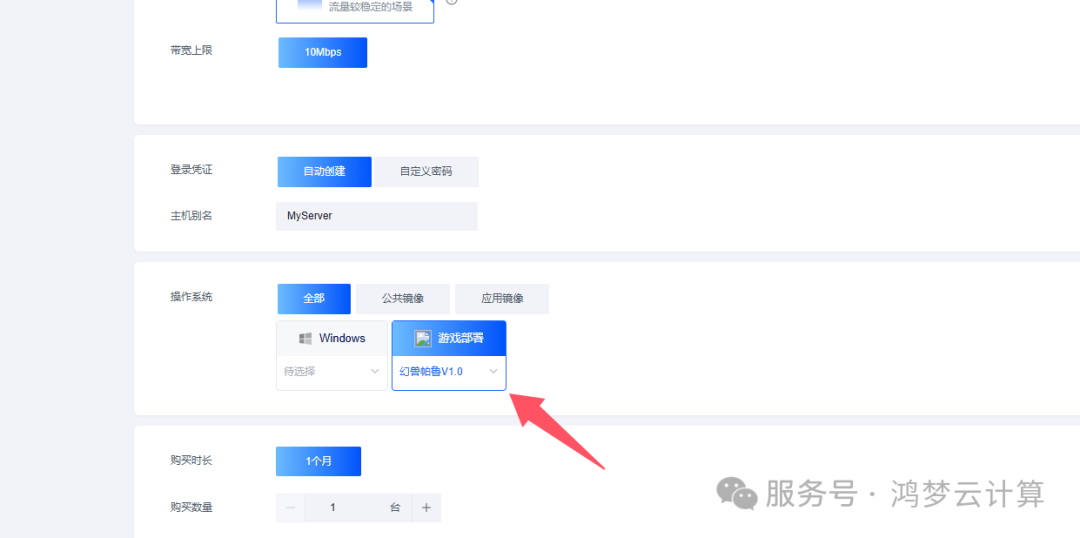Open the 幻兽帕鲁V1.0 version dropdown
1080x538 pixels.
(x=449, y=372)
